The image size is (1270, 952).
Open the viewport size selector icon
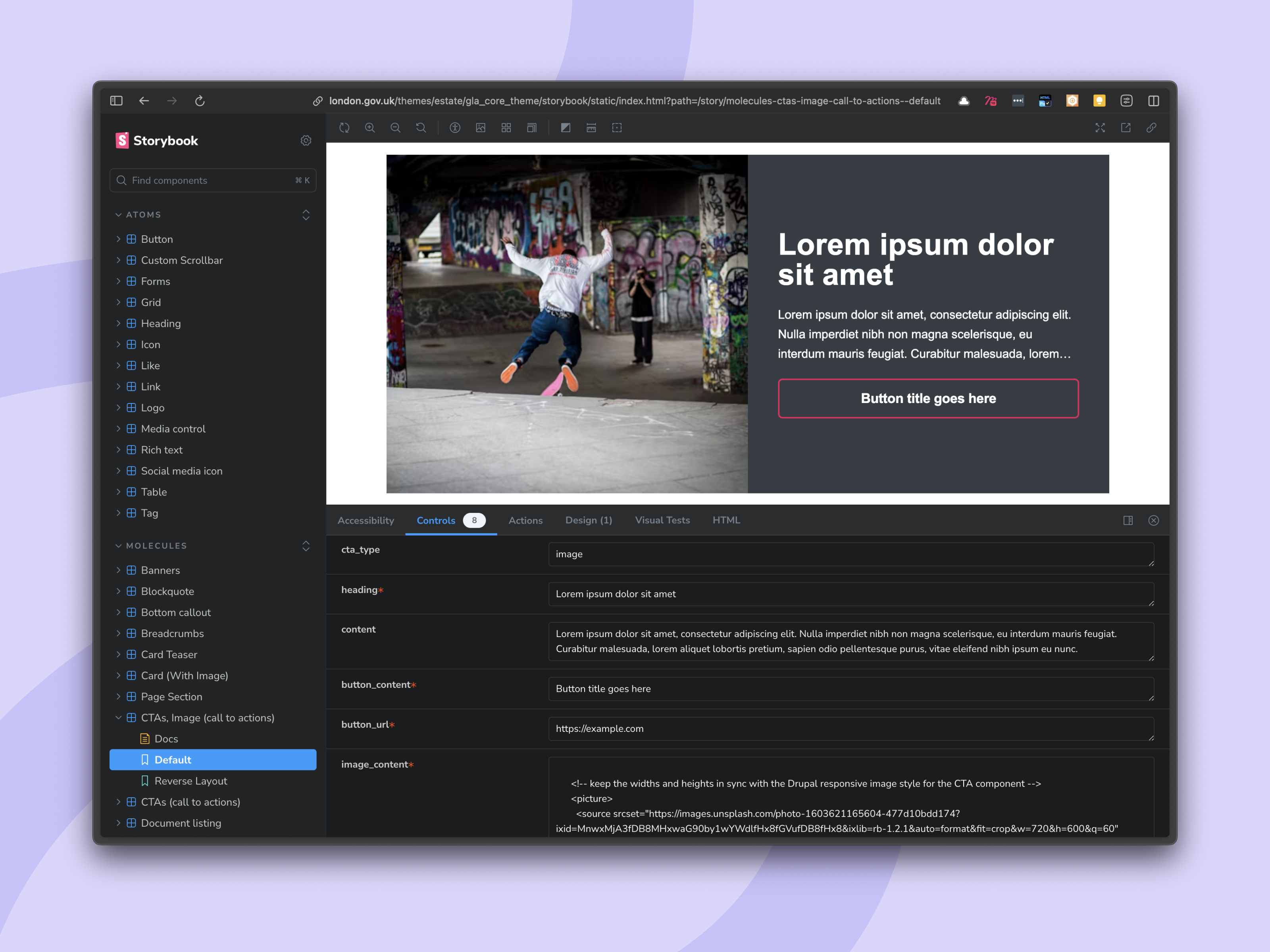coord(532,128)
